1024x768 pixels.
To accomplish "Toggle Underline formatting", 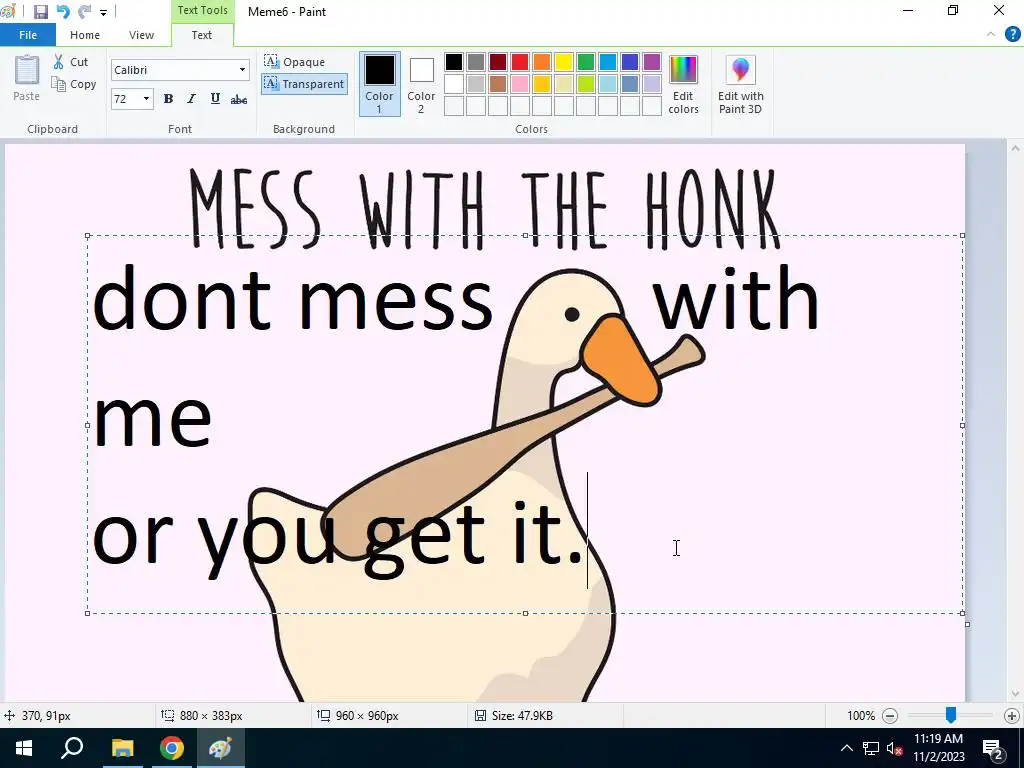I will pyautogui.click(x=215, y=99).
